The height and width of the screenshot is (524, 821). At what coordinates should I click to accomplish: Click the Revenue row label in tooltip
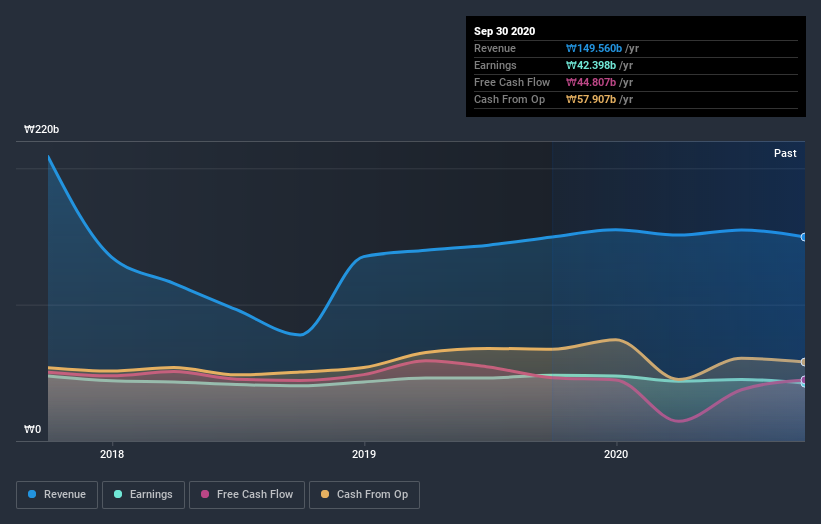[495, 48]
